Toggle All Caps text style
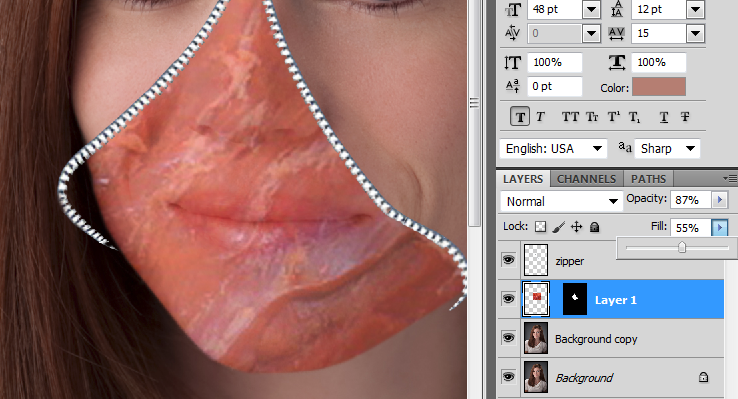This screenshot has height=399, width=738. coord(570,117)
